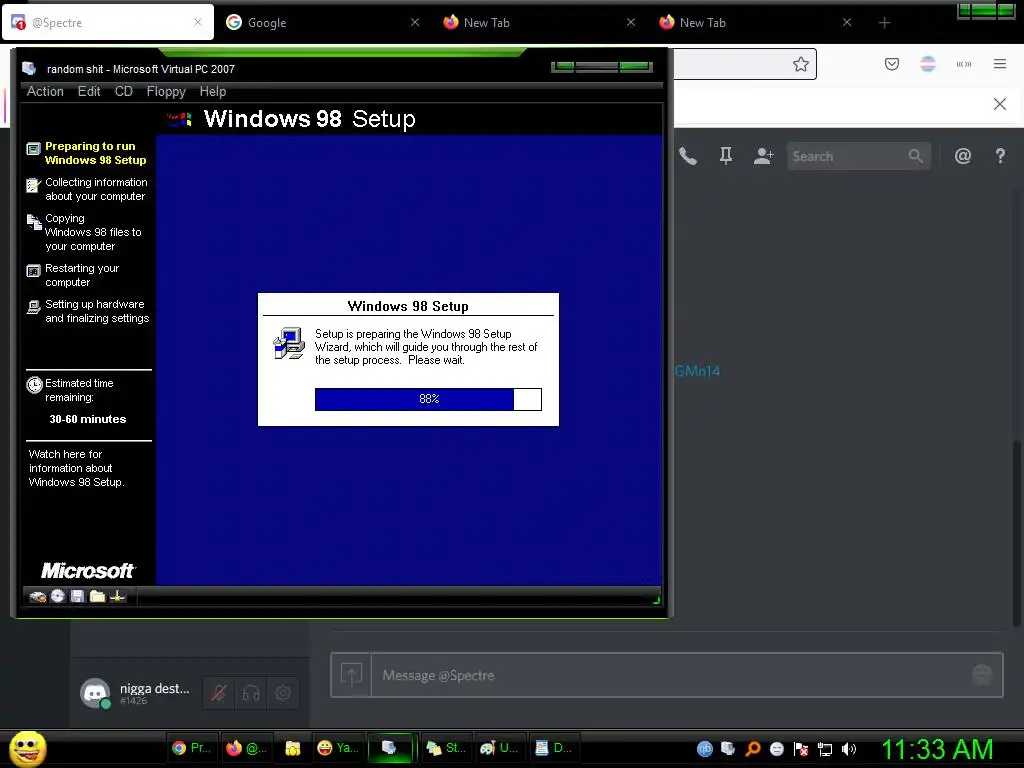Switch to the first New Tab
Viewport: 1024px width, 768px height.
pos(539,23)
